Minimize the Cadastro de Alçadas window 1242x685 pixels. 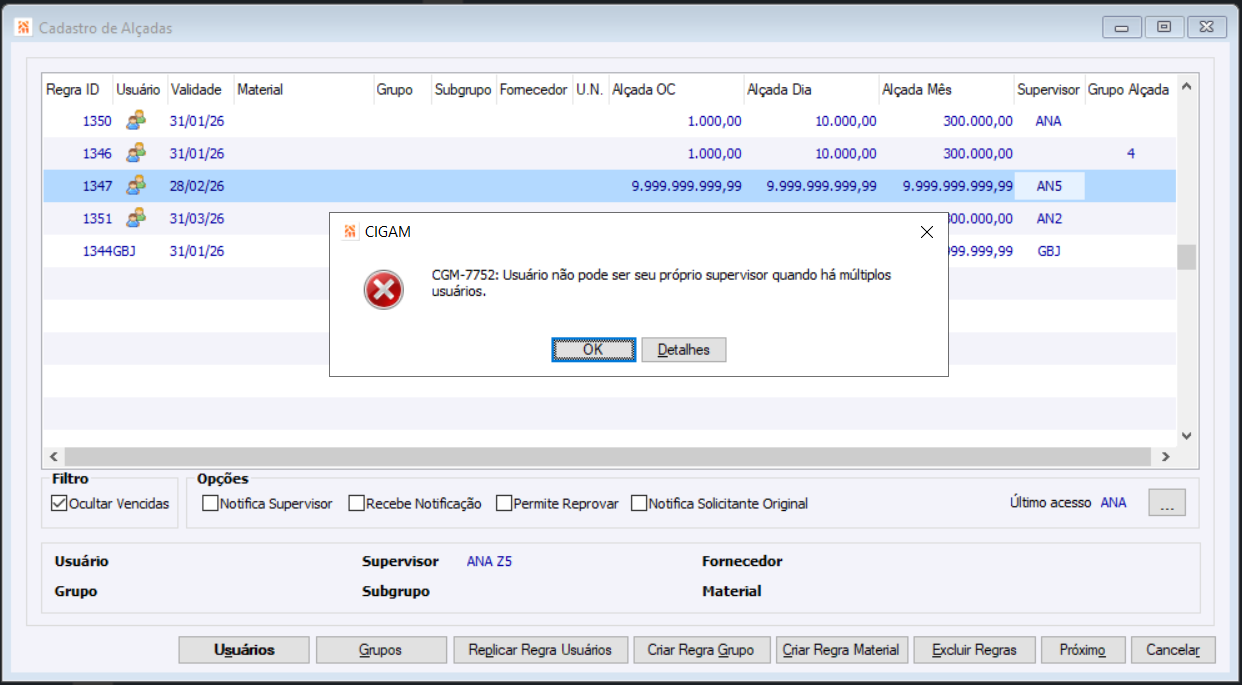pos(1122,28)
